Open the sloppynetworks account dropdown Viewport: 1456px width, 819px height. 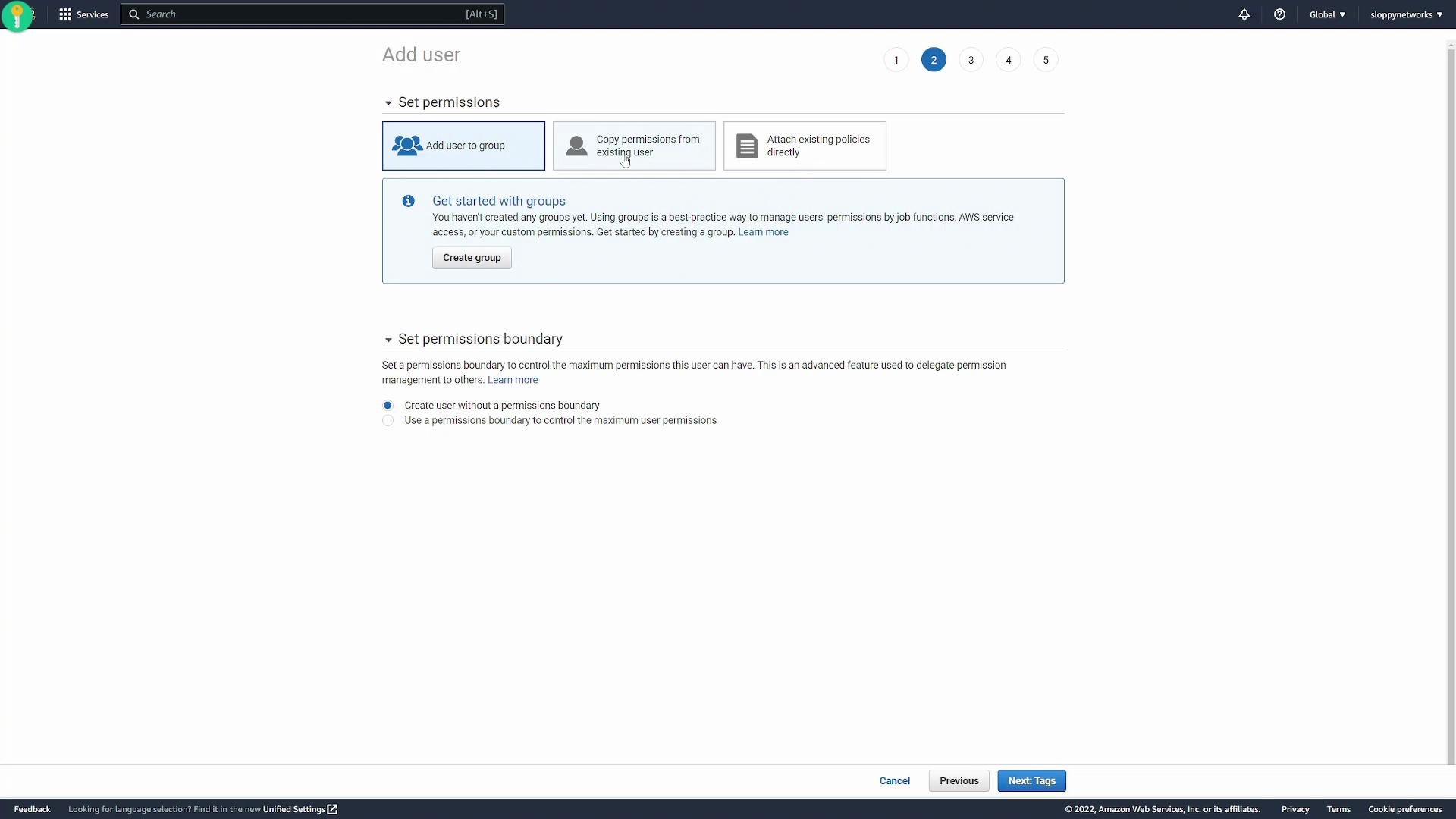click(x=1406, y=14)
